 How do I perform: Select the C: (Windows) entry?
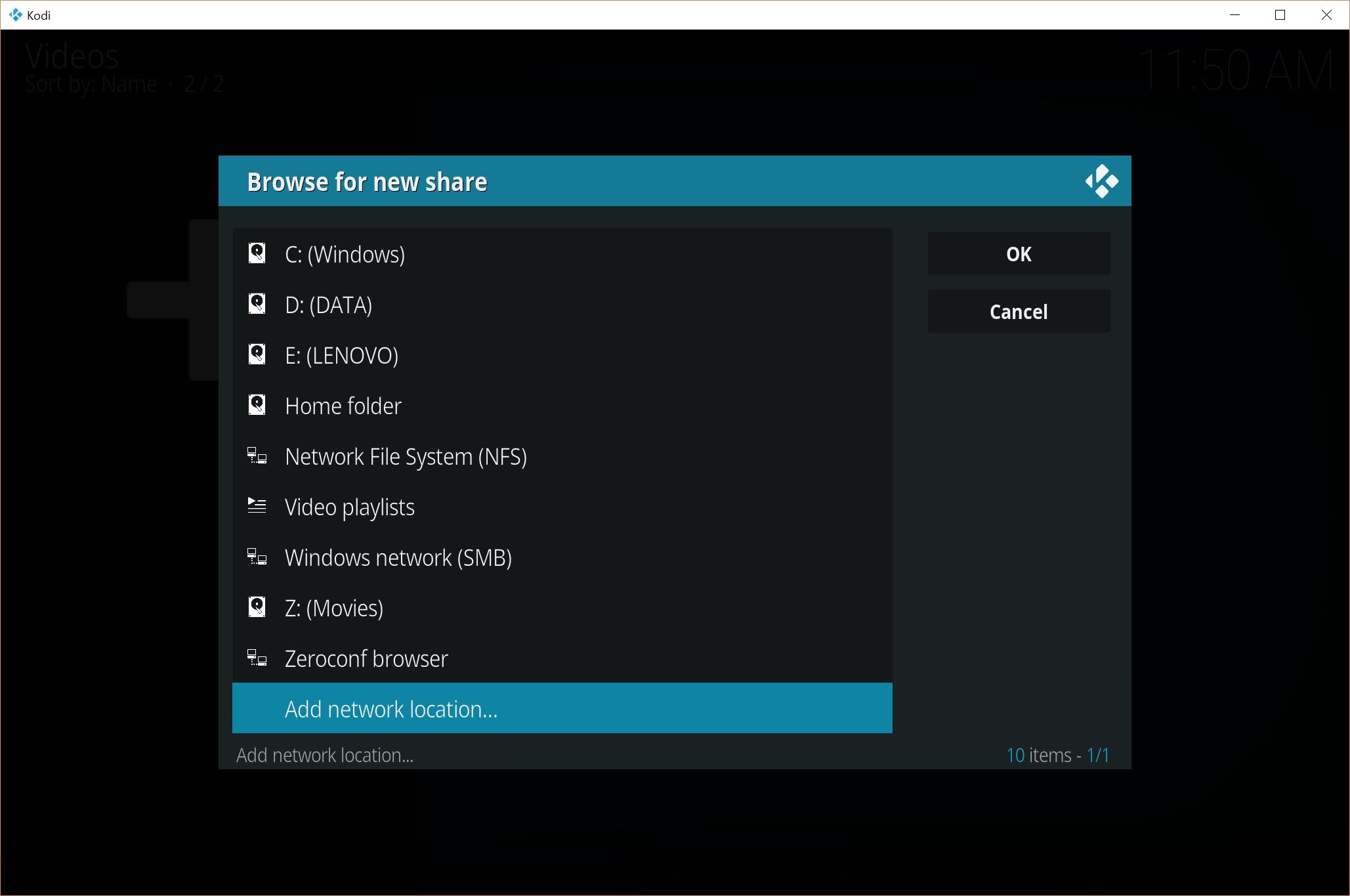pos(345,255)
